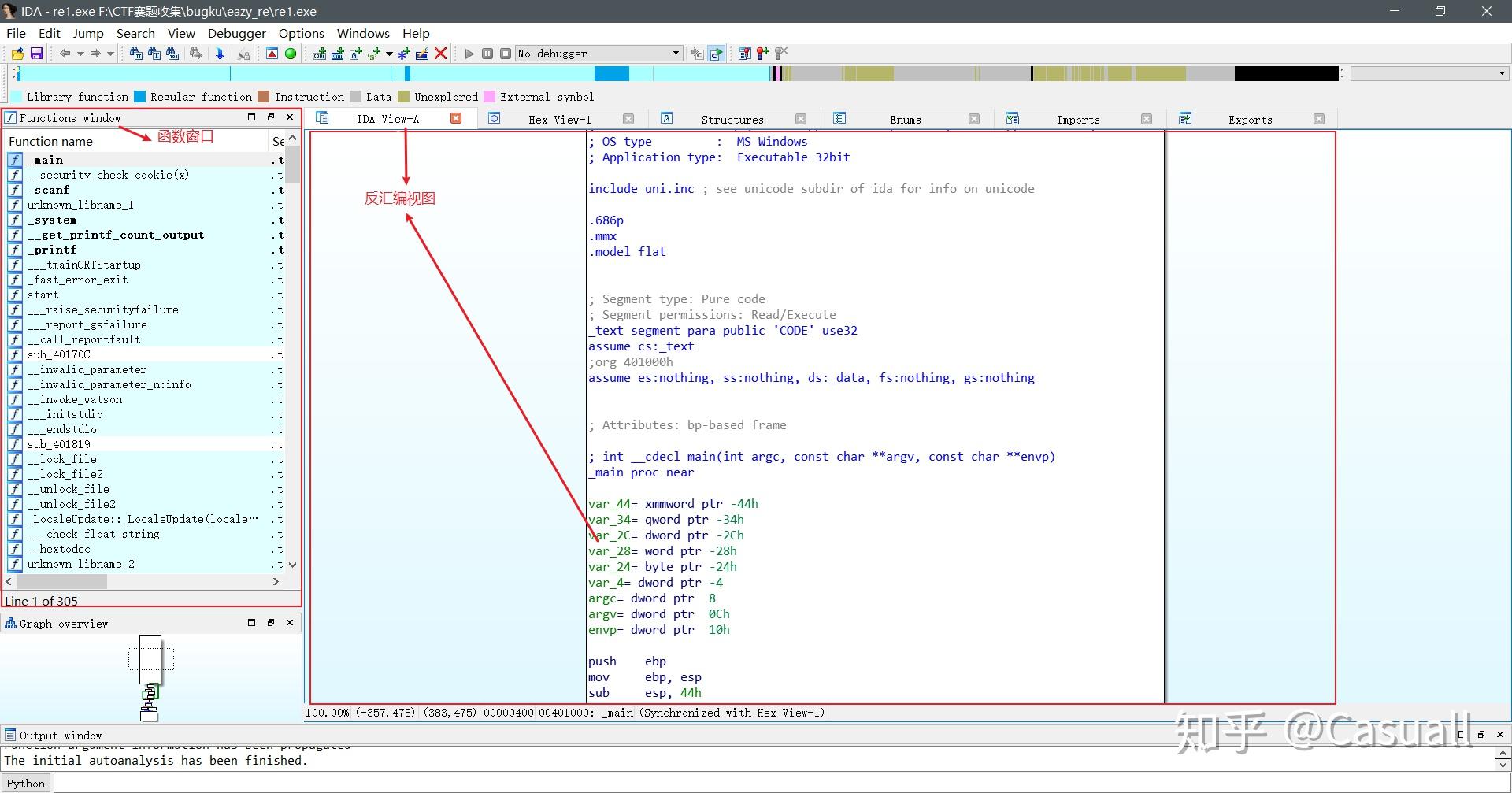This screenshot has width=1512, height=793.
Task: Open the 'No debugger' dropdown
Action: [x=598, y=54]
